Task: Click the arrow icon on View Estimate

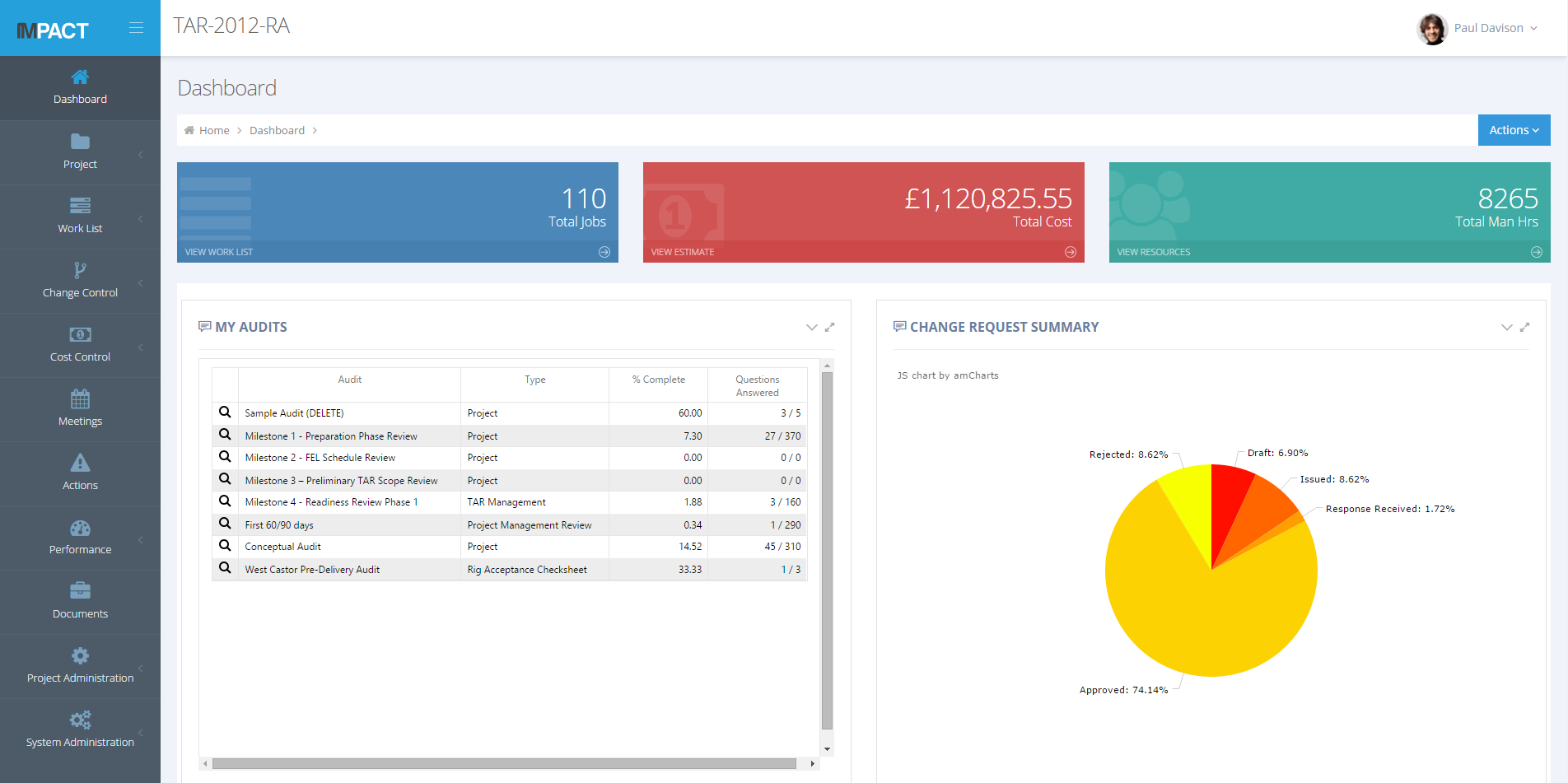Action: click(1071, 252)
